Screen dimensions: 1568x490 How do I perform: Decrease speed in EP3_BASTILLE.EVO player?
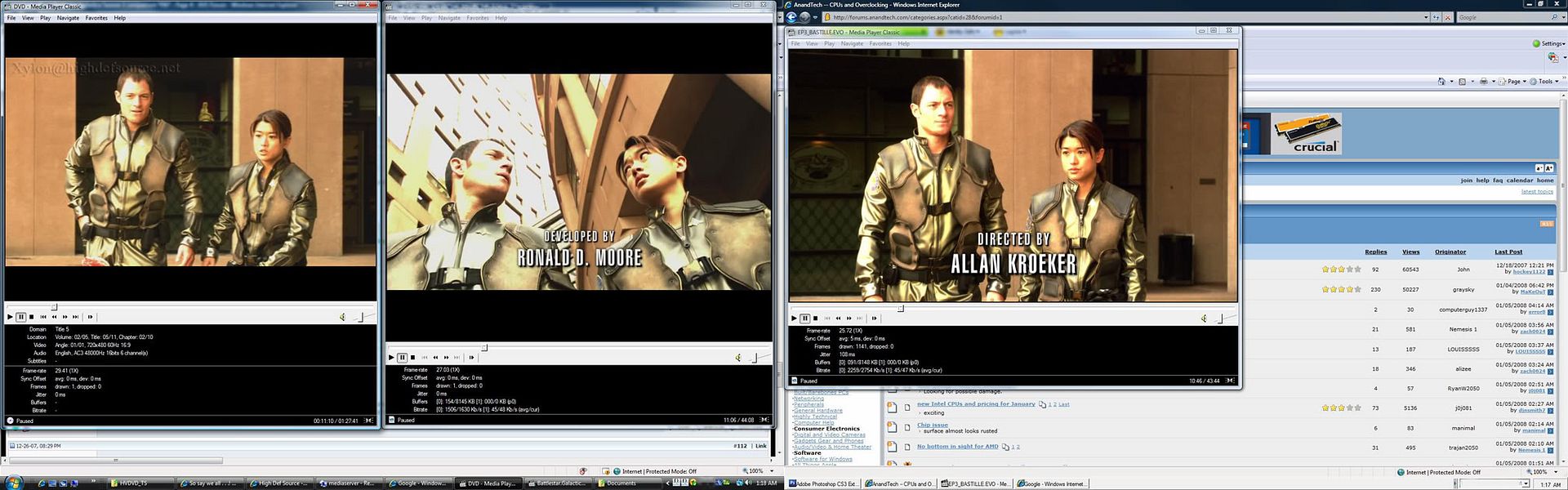coord(838,318)
